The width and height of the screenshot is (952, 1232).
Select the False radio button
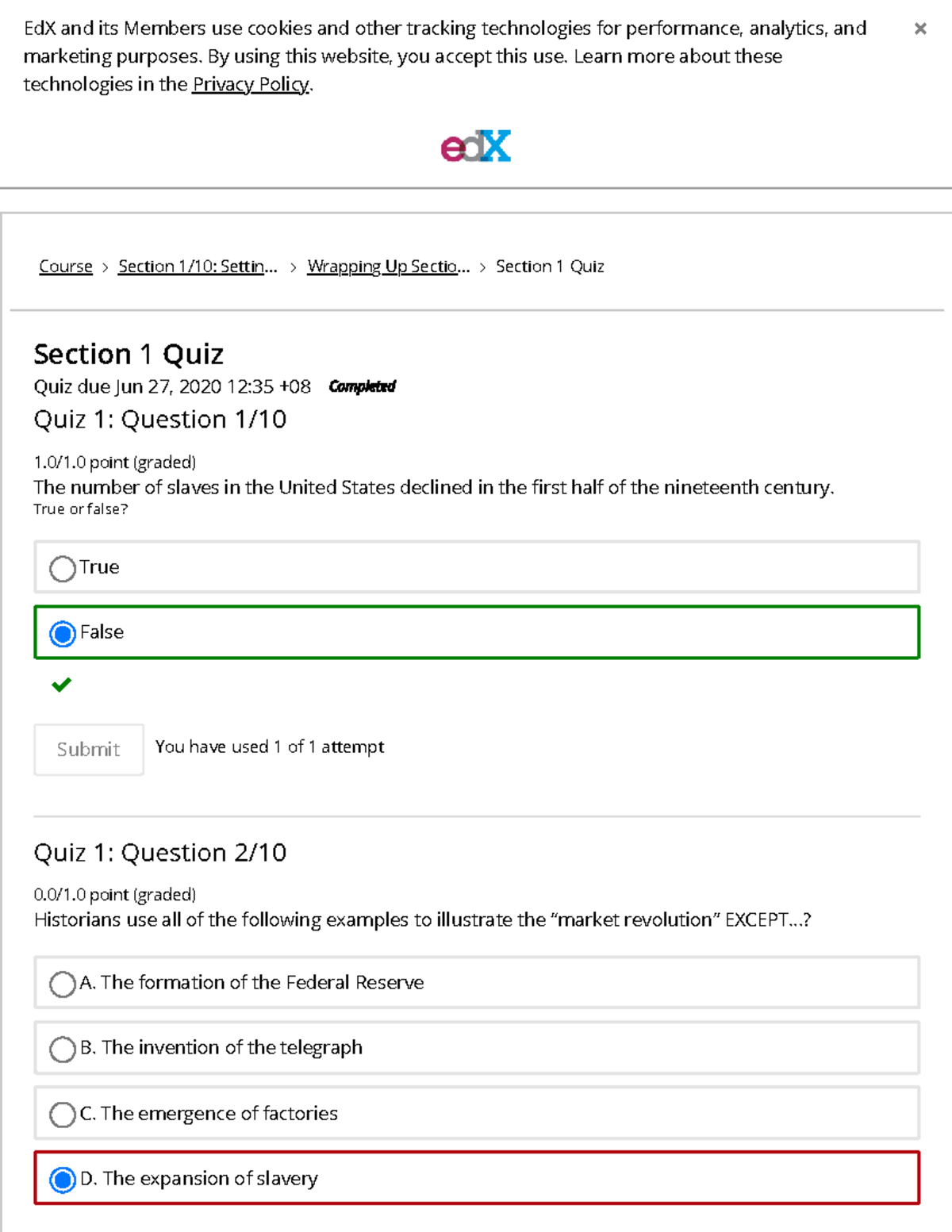coord(62,634)
